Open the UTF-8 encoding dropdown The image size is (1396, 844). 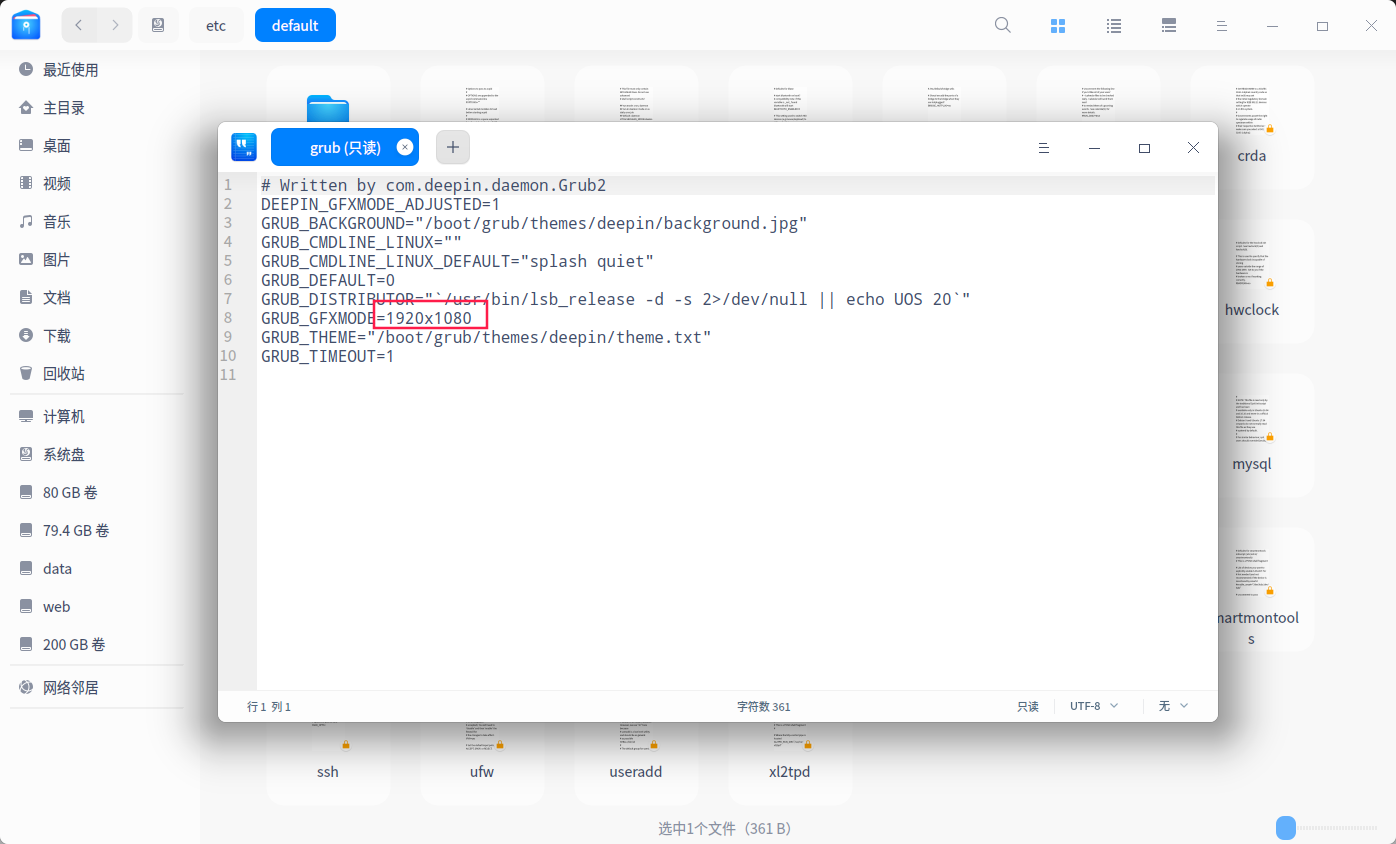pos(1093,706)
